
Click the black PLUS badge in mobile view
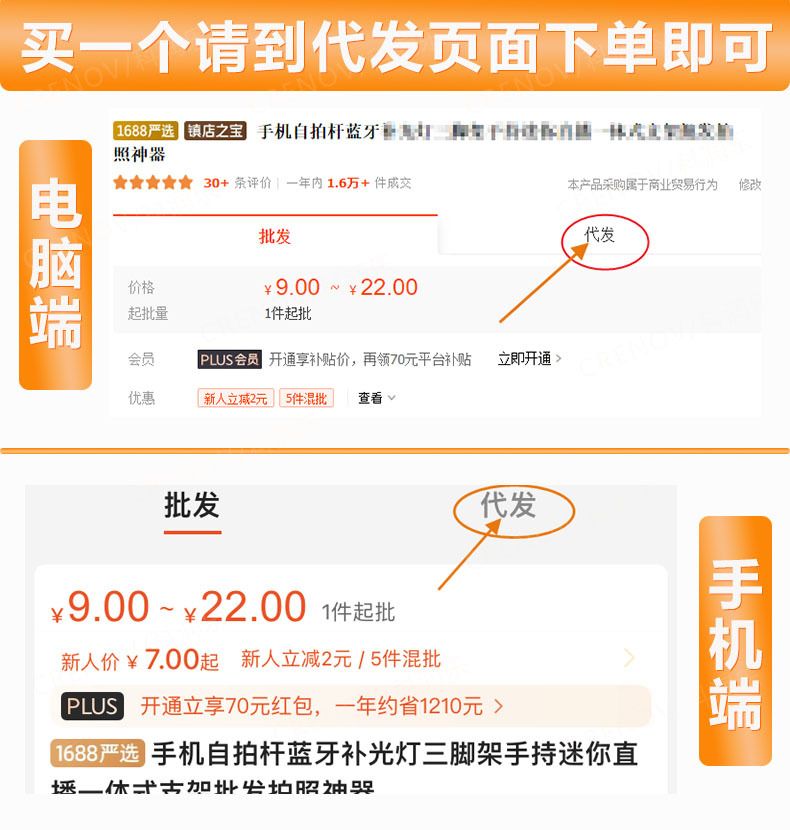[x=92, y=706]
